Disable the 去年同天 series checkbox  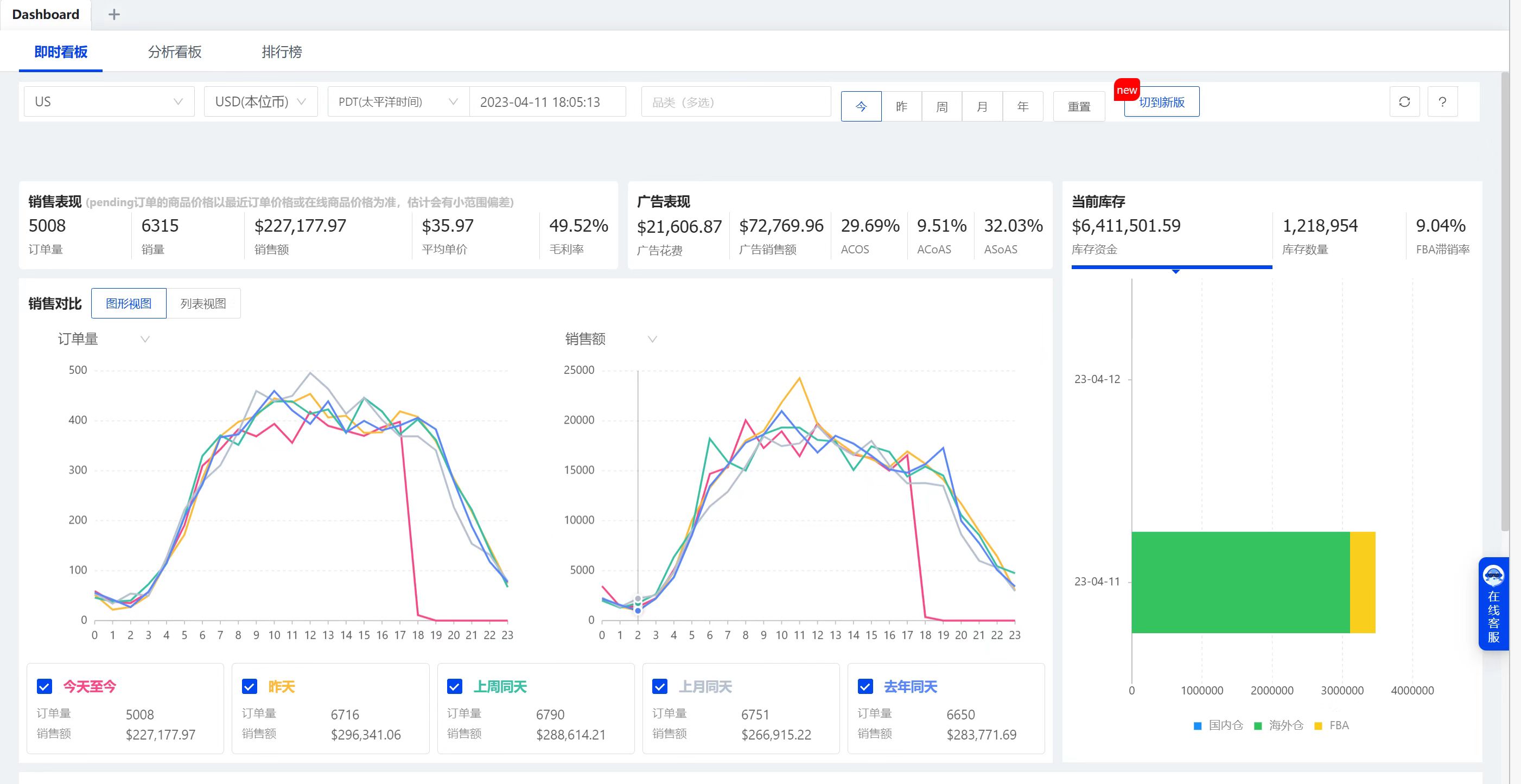pyautogui.click(x=865, y=686)
